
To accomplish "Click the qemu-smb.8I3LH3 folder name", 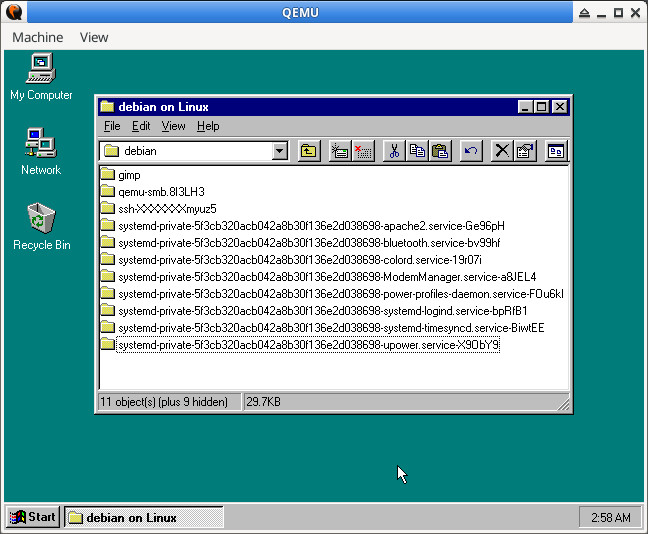I will tap(161, 192).
